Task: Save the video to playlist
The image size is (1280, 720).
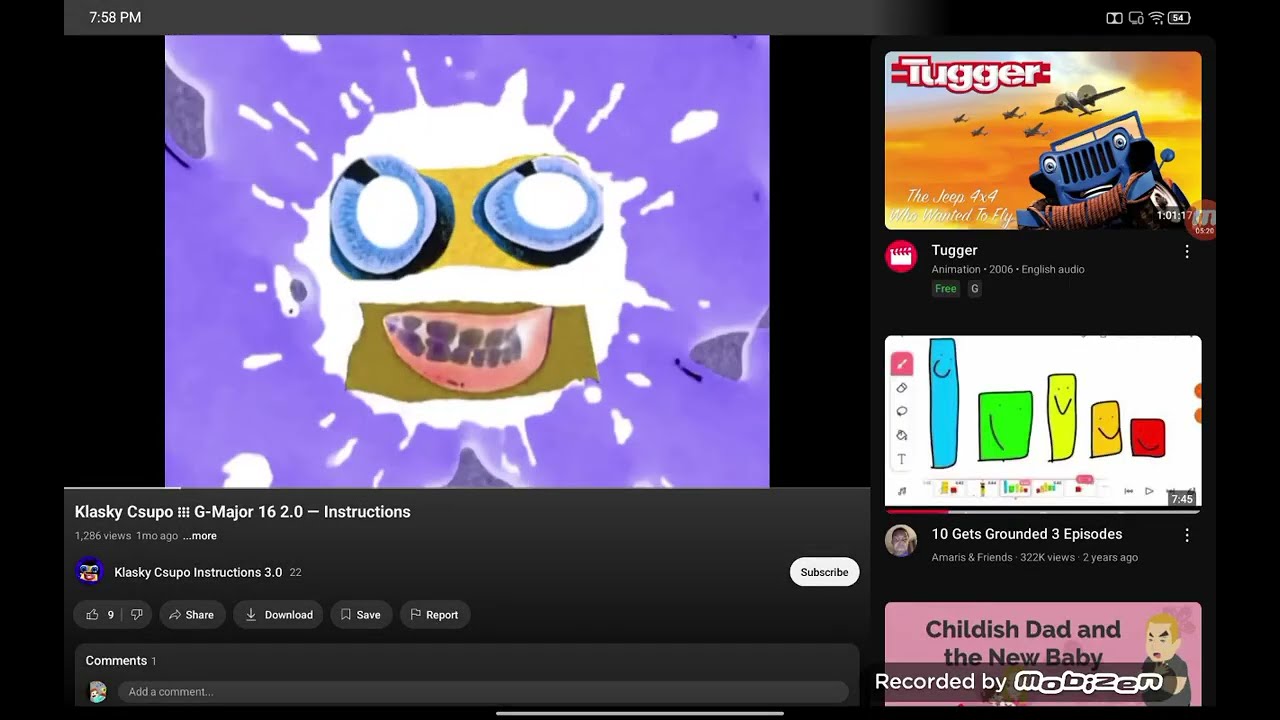Action: (360, 615)
